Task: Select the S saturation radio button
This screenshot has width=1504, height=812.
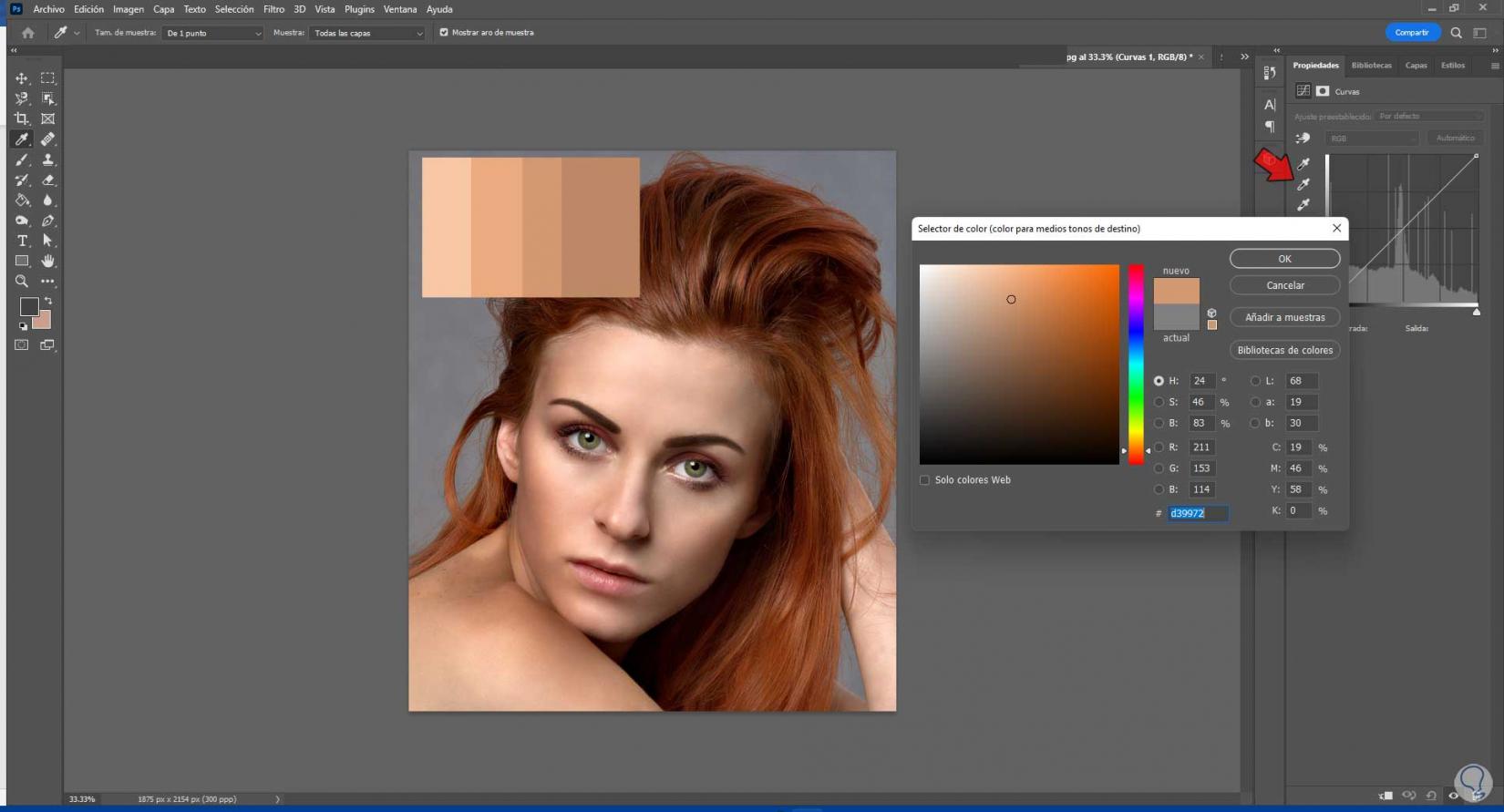Action: point(1159,402)
